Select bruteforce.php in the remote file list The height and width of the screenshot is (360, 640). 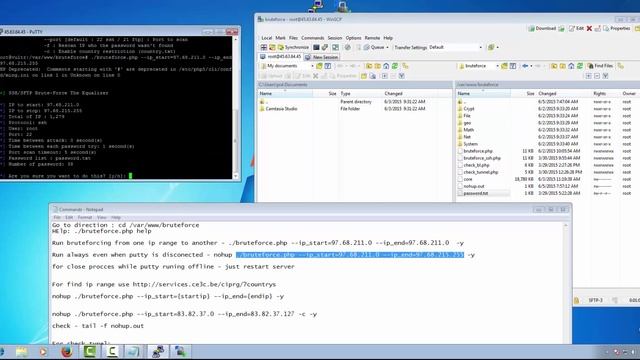click(x=478, y=151)
